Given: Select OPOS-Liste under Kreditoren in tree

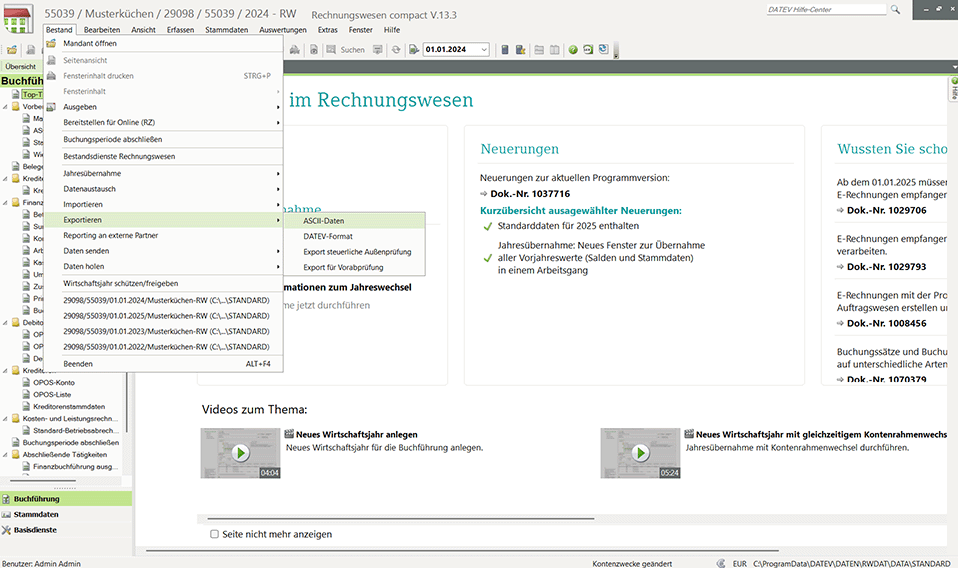Looking at the screenshot, I should tap(53, 395).
